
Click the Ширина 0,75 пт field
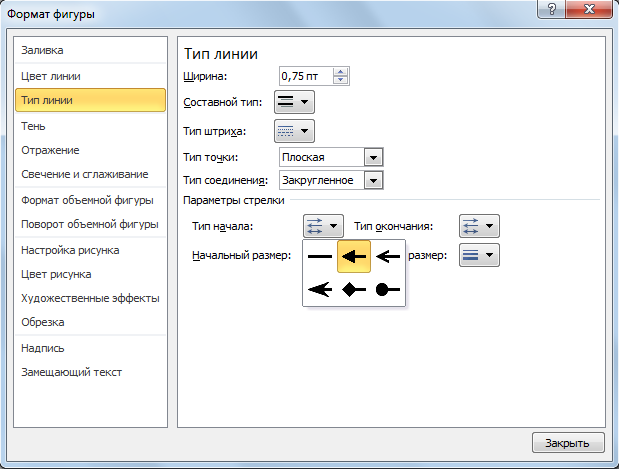pyautogui.click(x=306, y=76)
